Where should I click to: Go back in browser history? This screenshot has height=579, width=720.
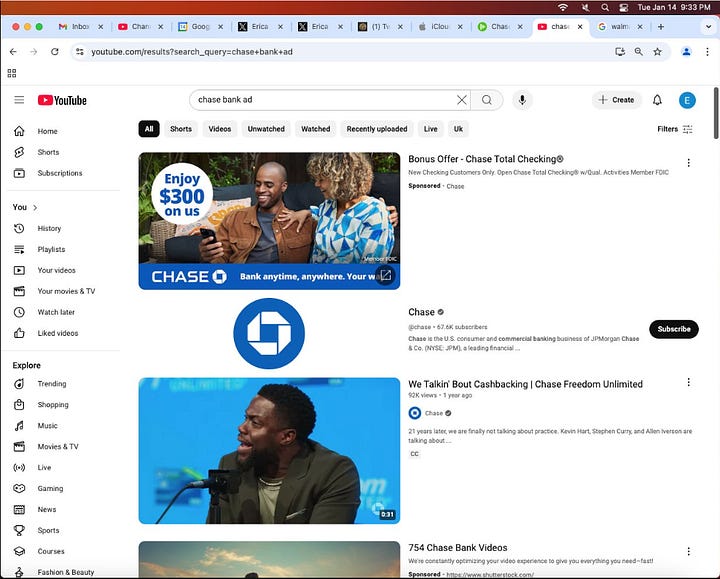coord(13,51)
